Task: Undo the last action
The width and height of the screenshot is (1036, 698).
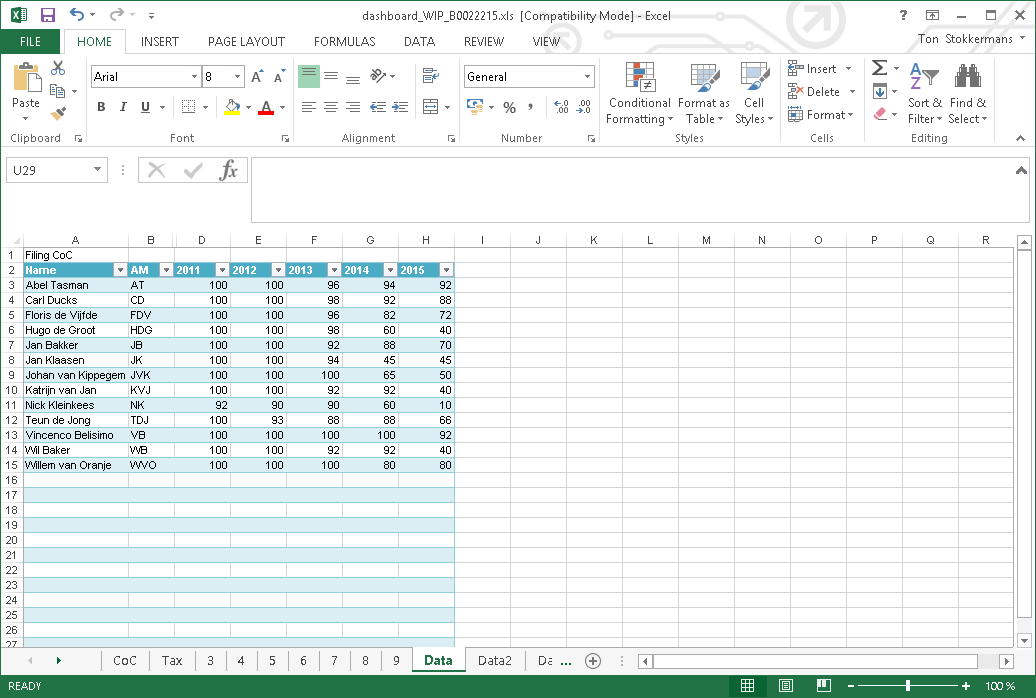Action: (x=77, y=15)
